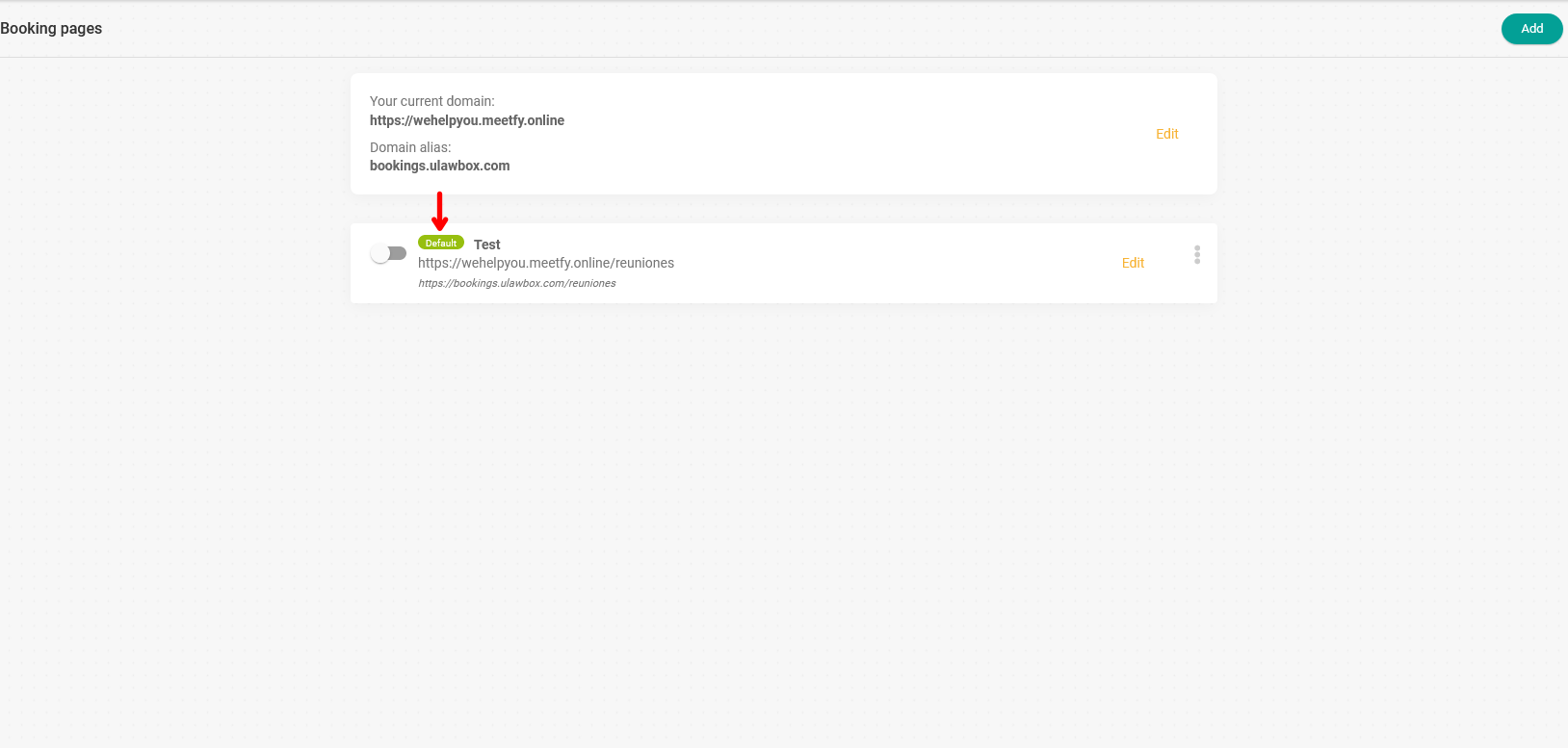Toggle the Test booking page switch

click(388, 253)
